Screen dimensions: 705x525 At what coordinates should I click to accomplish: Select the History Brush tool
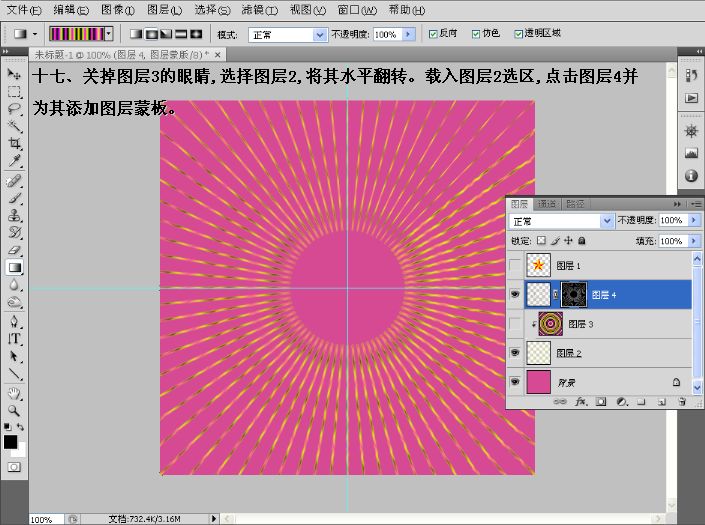tap(14, 232)
